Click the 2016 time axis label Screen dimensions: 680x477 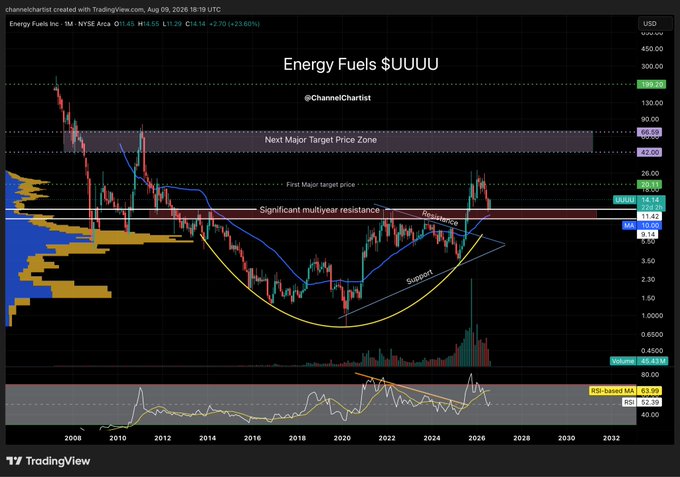(x=252, y=438)
